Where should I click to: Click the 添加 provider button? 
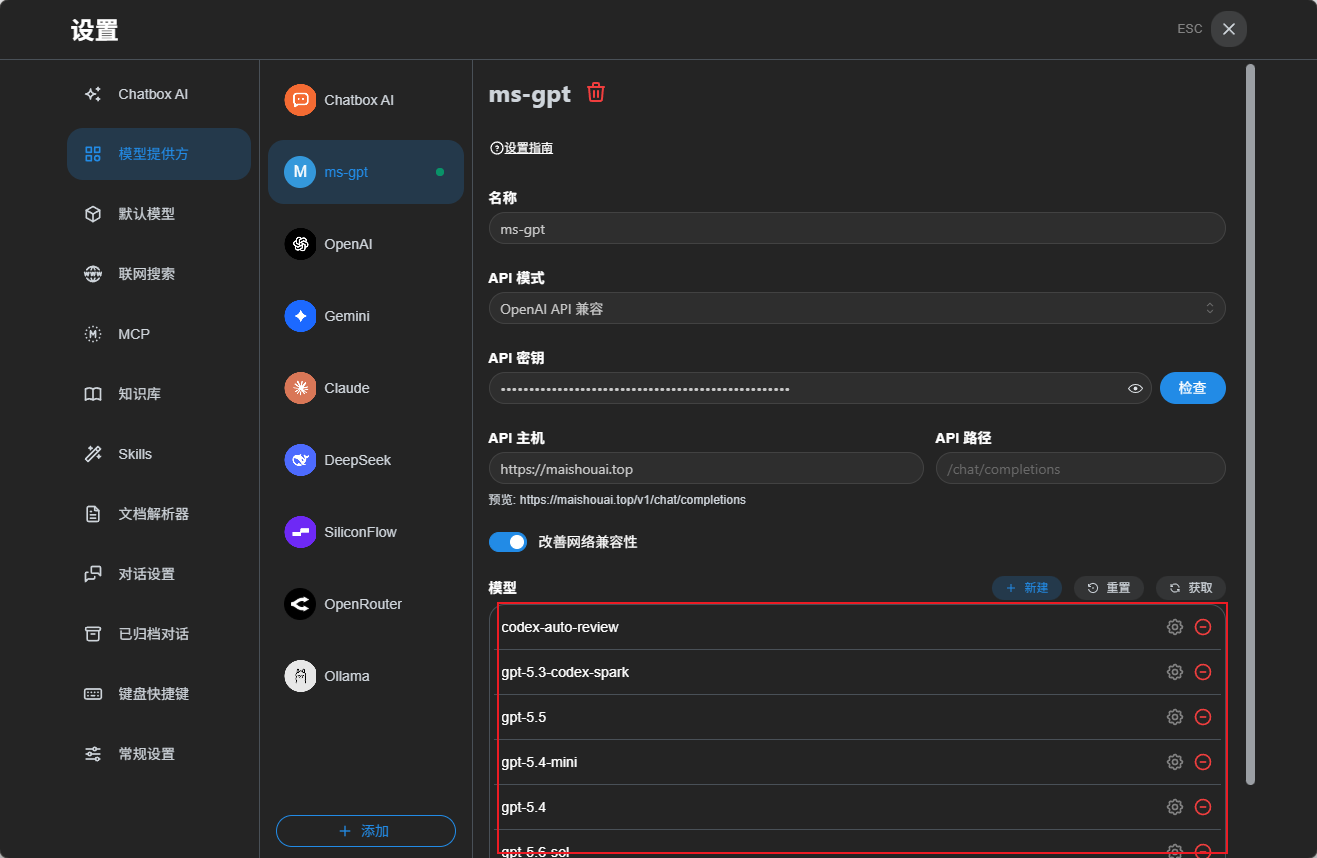(366, 831)
